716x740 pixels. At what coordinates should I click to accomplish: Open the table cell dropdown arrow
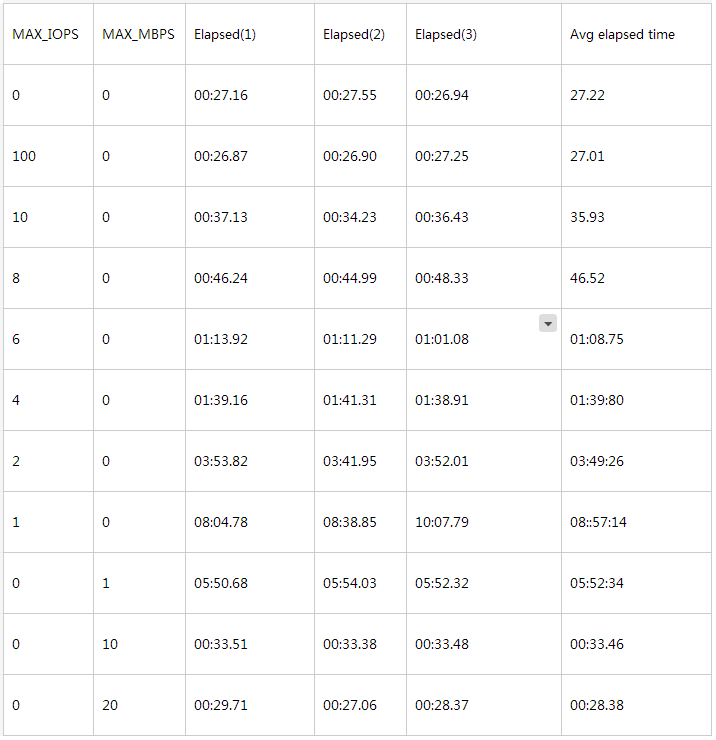(x=547, y=323)
